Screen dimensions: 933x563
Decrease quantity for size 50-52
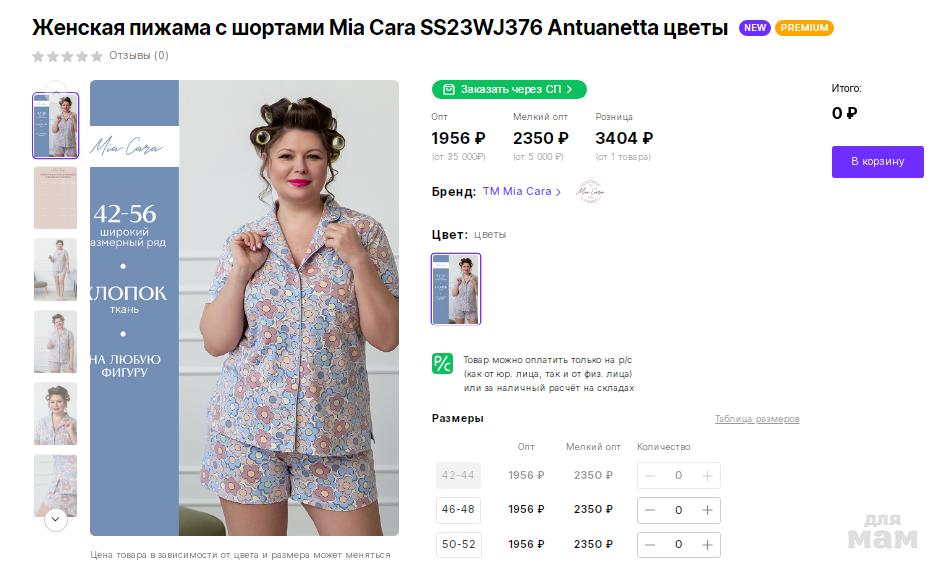click(650, 545)
